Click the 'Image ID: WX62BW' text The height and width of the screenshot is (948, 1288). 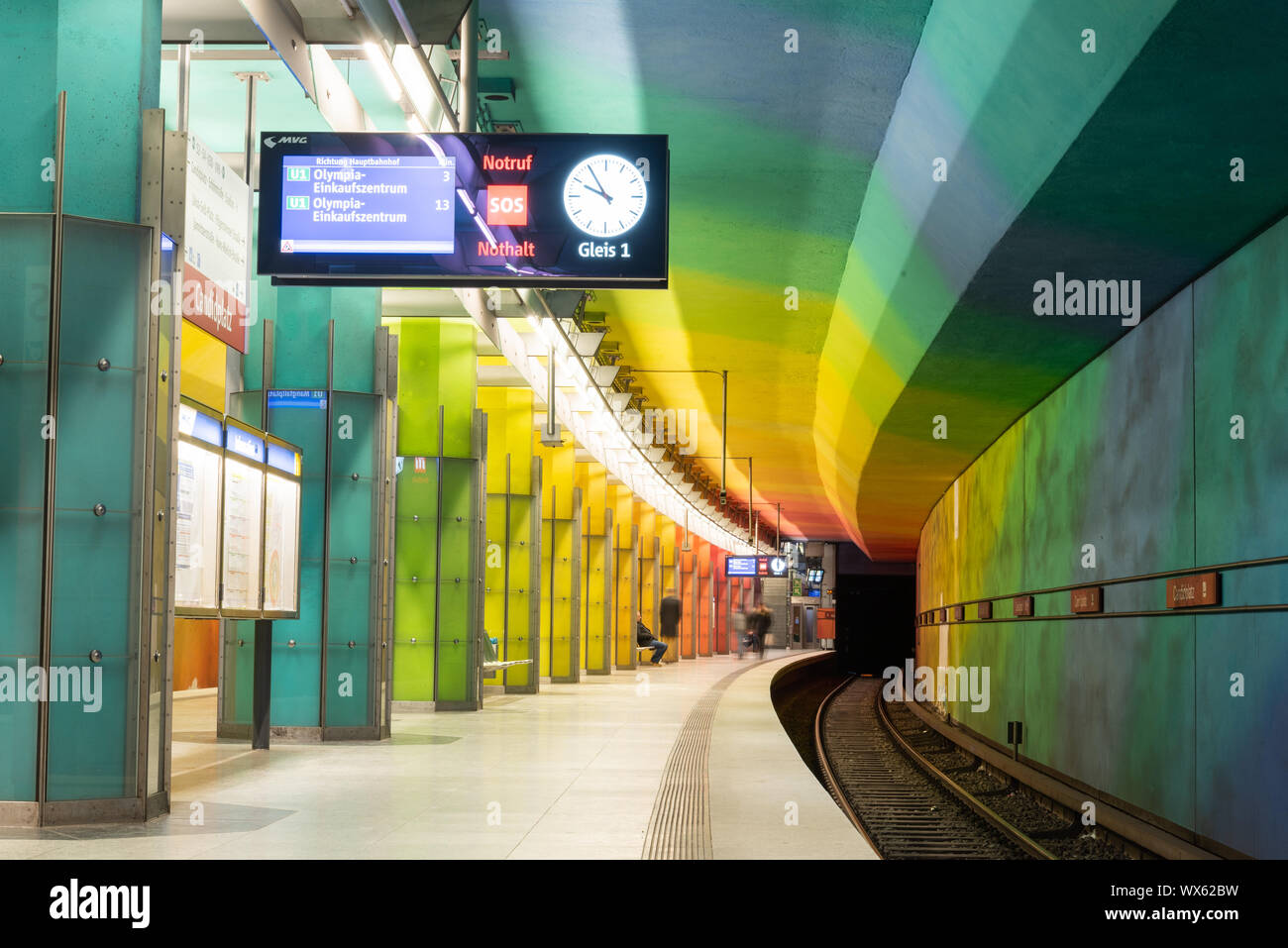1172,891
